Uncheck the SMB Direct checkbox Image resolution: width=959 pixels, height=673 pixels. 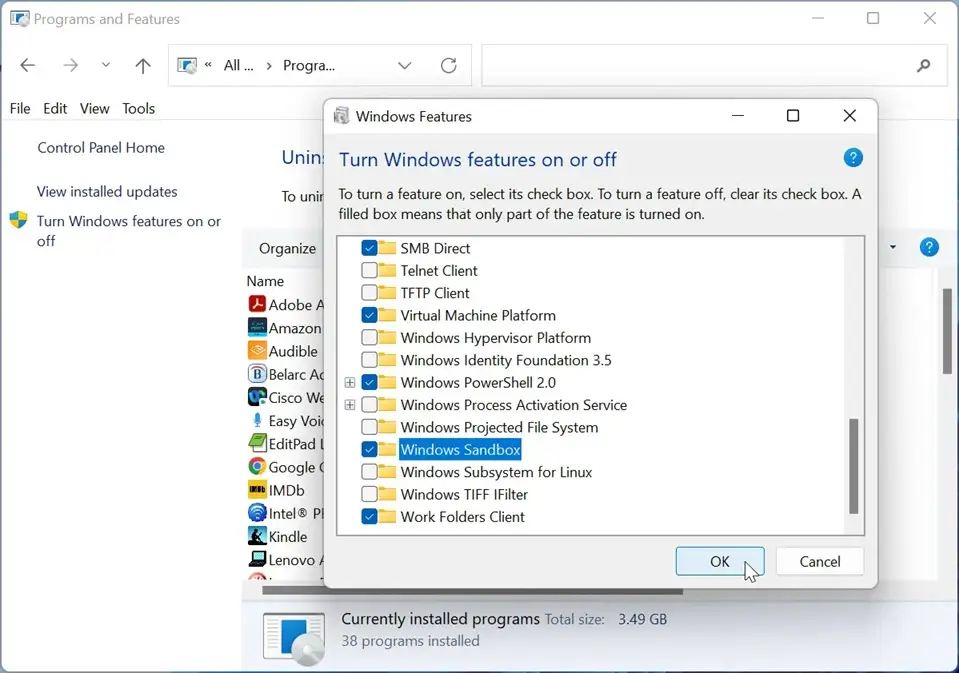pos(369,248)
